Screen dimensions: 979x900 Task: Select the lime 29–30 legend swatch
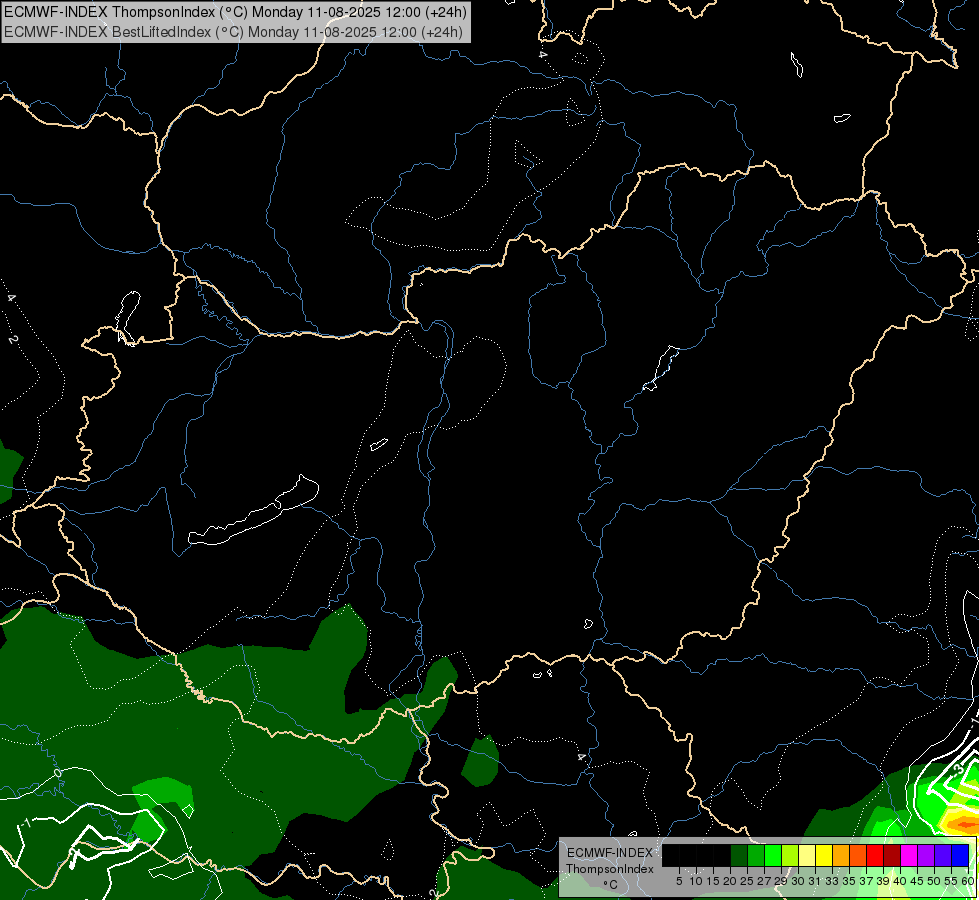coord(790,855)
